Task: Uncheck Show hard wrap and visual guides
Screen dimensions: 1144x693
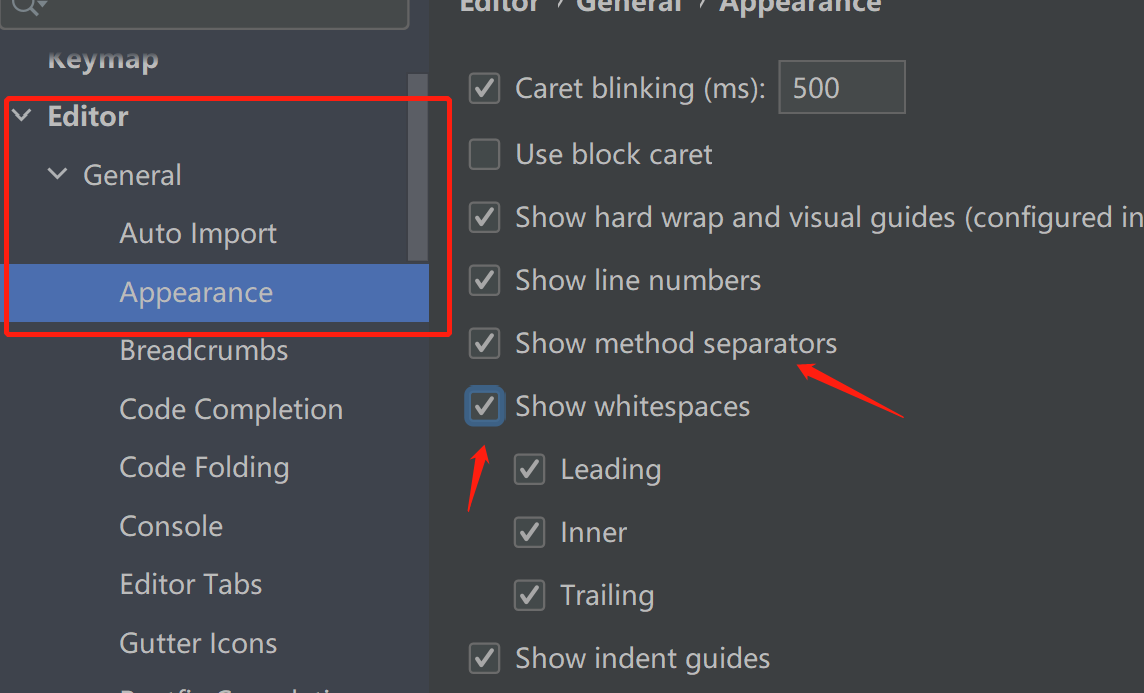Action: [485, 217]
